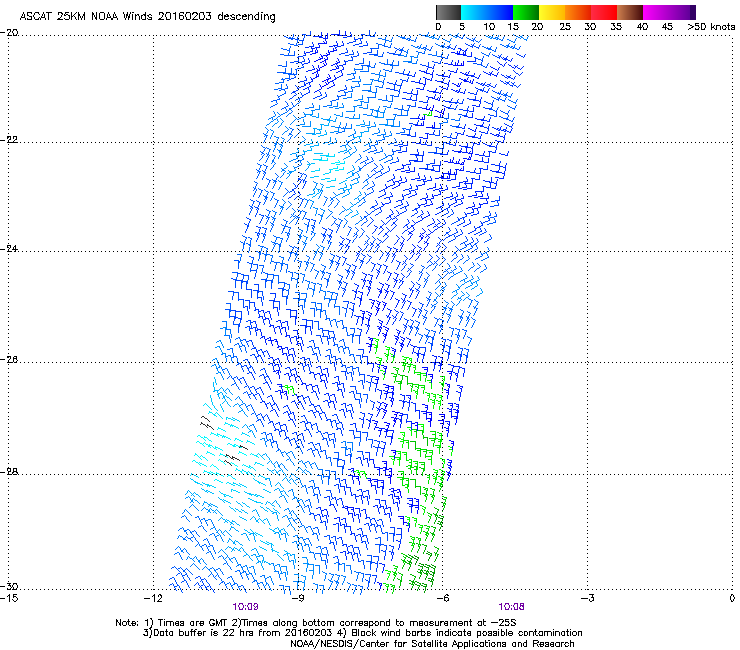Click the -6 longitude axis label
The image size is (740, 650).
[442, 598]
